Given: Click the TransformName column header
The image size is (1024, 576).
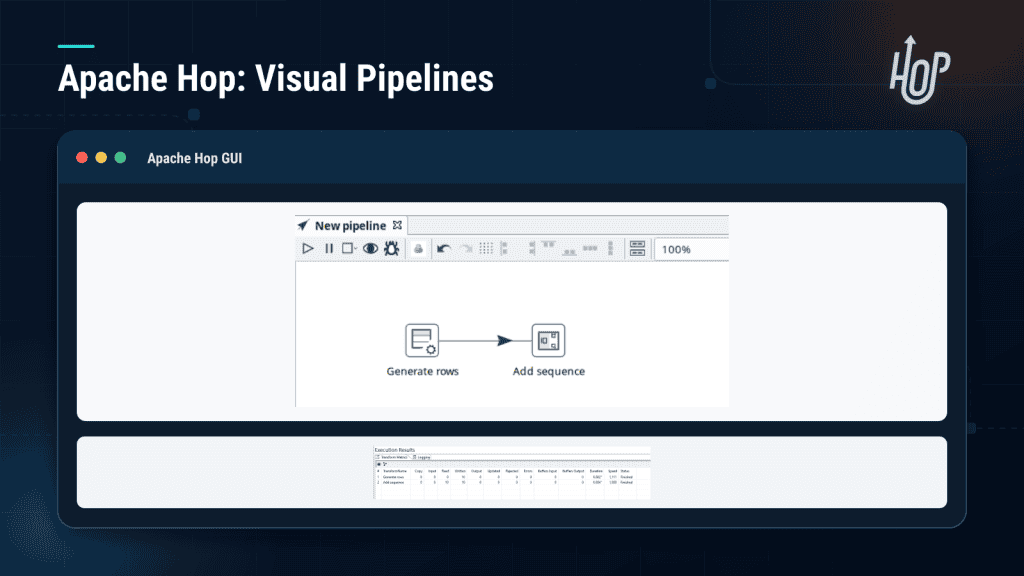Looking at the screenshot, I should pyautogui.click(x=395, y=471).
